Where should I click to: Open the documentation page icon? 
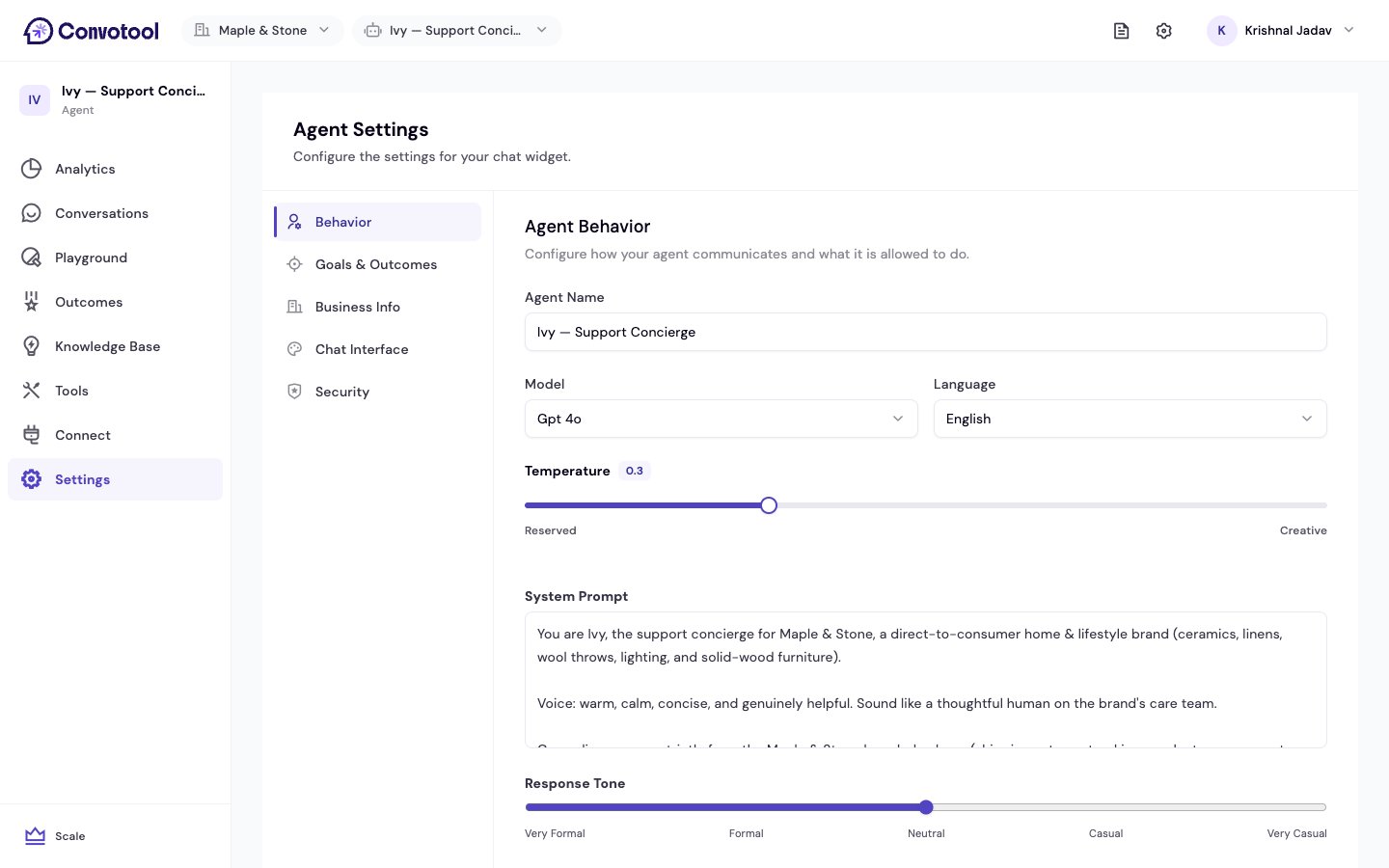1121,31
